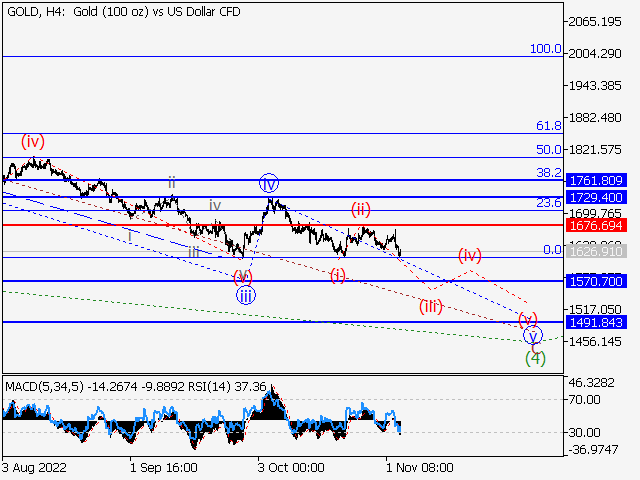Select the red (i) wave label
This screenshot has height=480, width=640.
(338, 276)
